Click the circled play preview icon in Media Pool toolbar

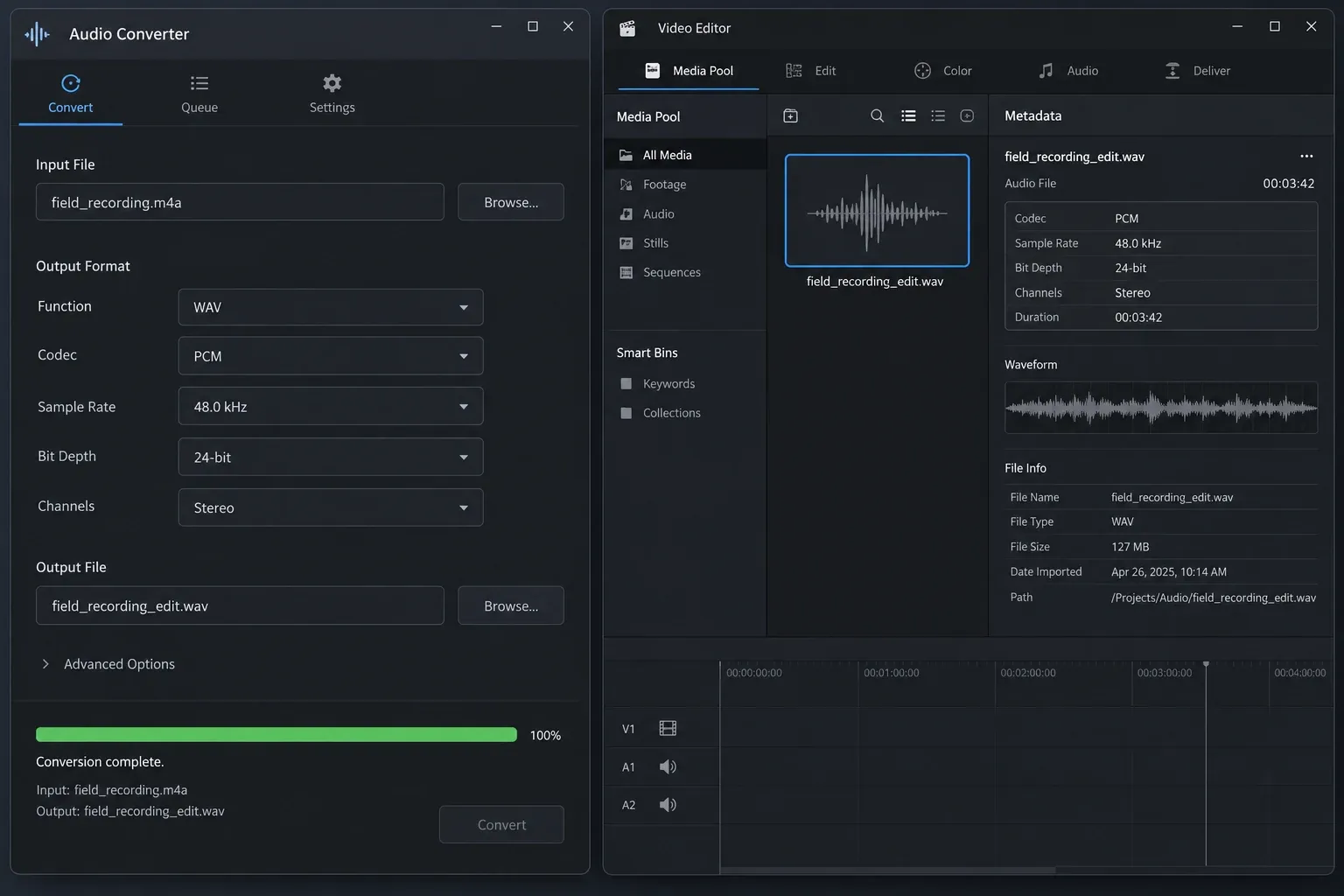(x=967, y=115)
